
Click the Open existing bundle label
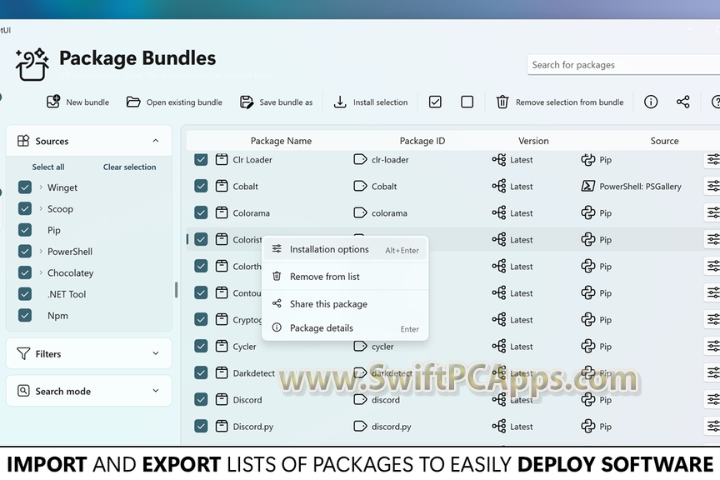point(184,102)
